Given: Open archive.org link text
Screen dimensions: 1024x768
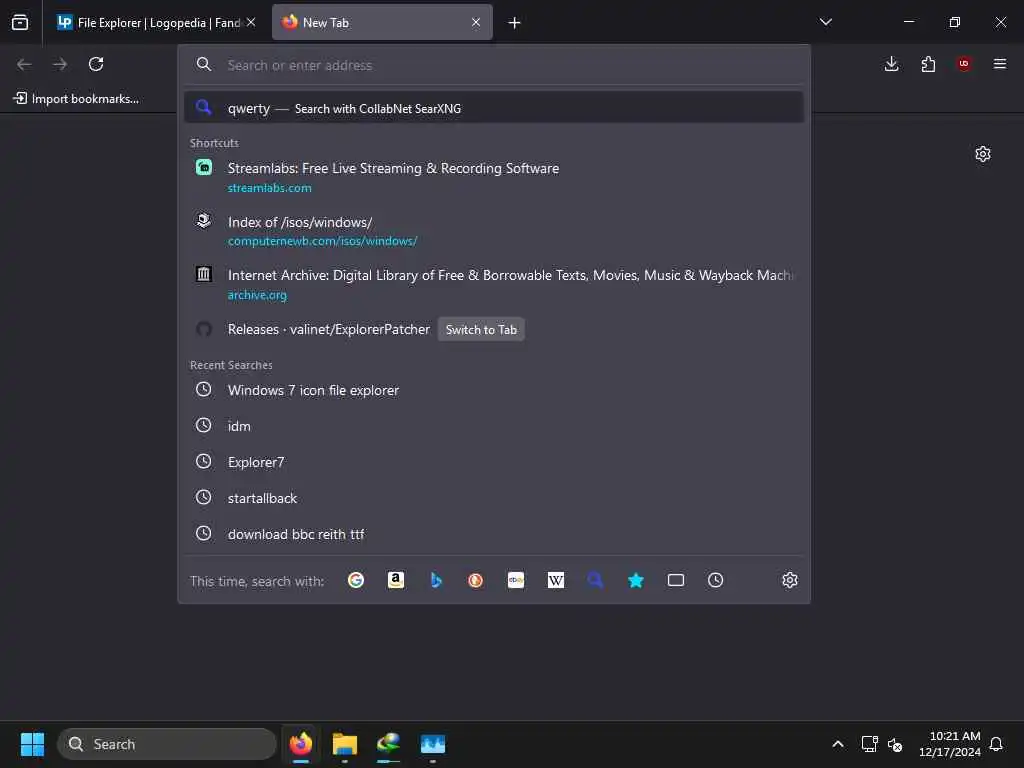Looking at the screenshot, I should tap(257, 295).
